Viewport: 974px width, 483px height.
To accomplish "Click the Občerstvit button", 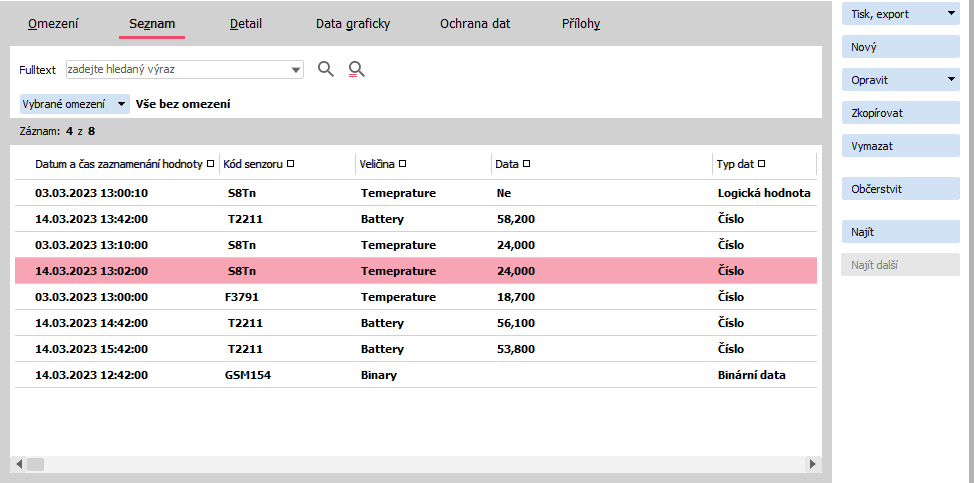I will [900, 189].
